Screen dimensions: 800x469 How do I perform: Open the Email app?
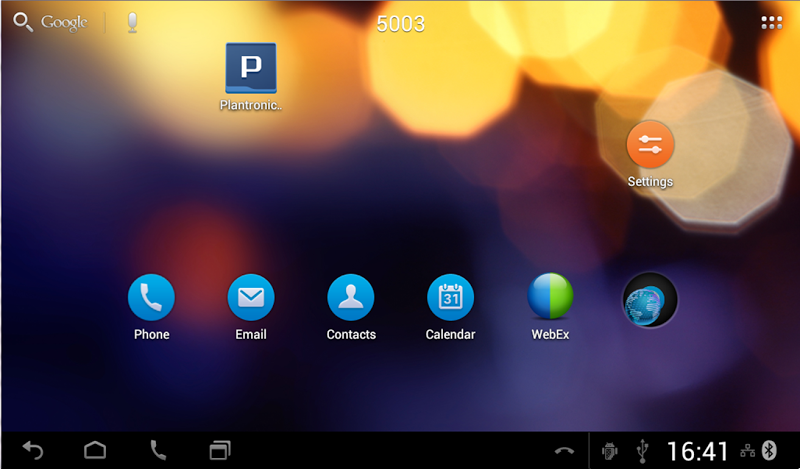click(251, 296)
